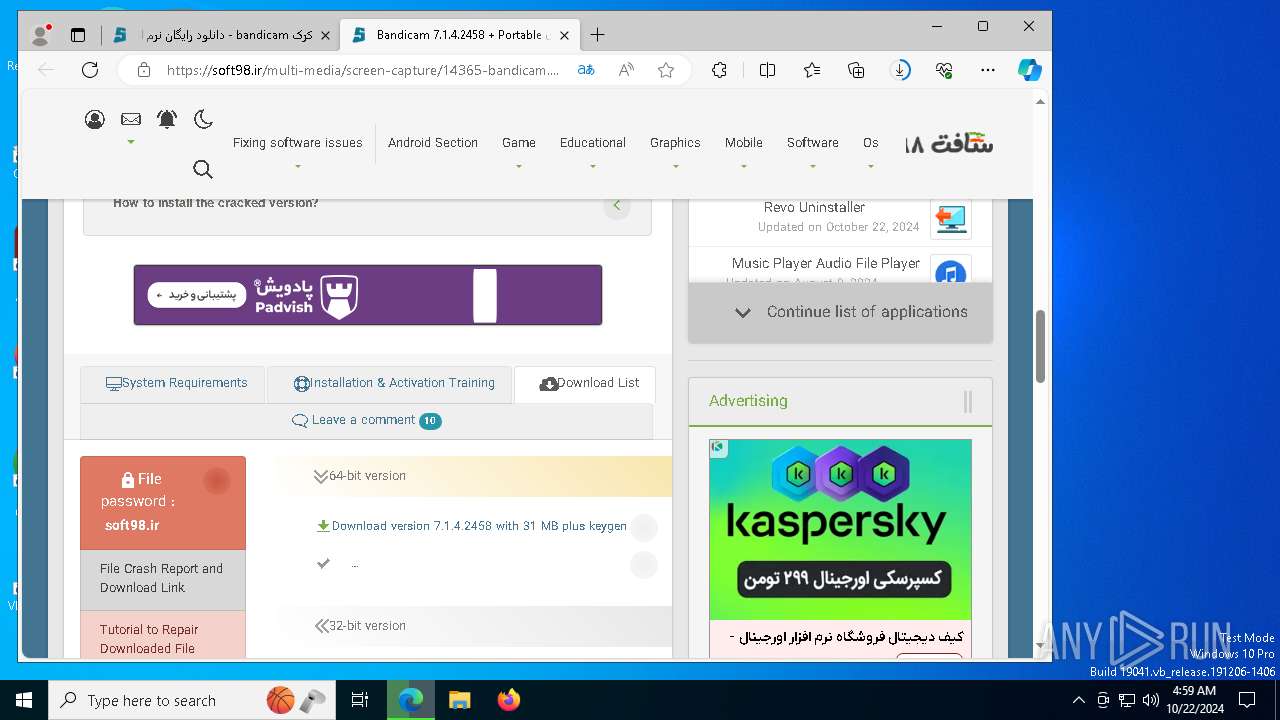1280x720 pixels.
Task: Click the Windows taskbar search box
Action: pyautogui.click(x=190, y=700)
